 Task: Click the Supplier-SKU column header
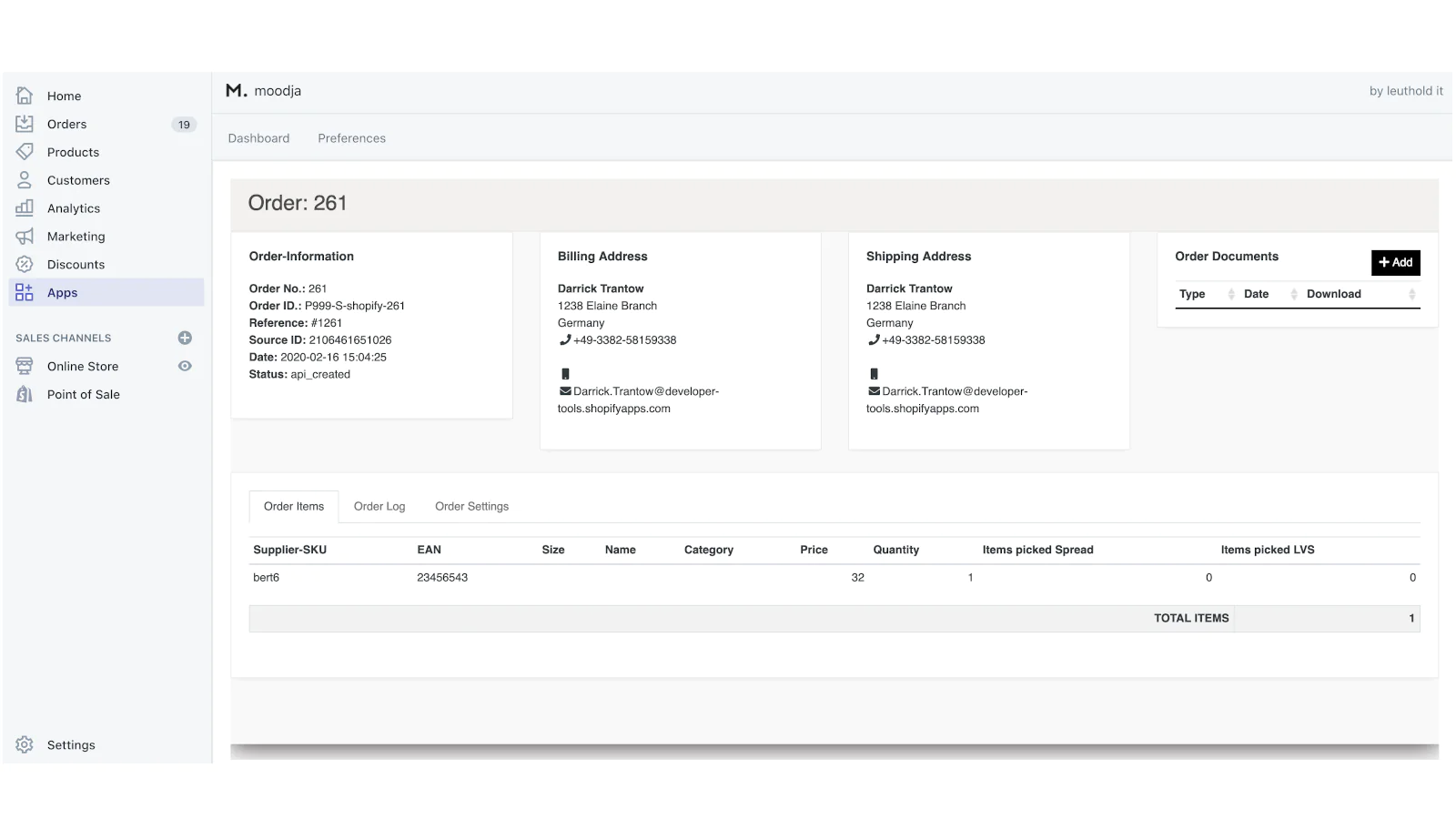point(289,551)
